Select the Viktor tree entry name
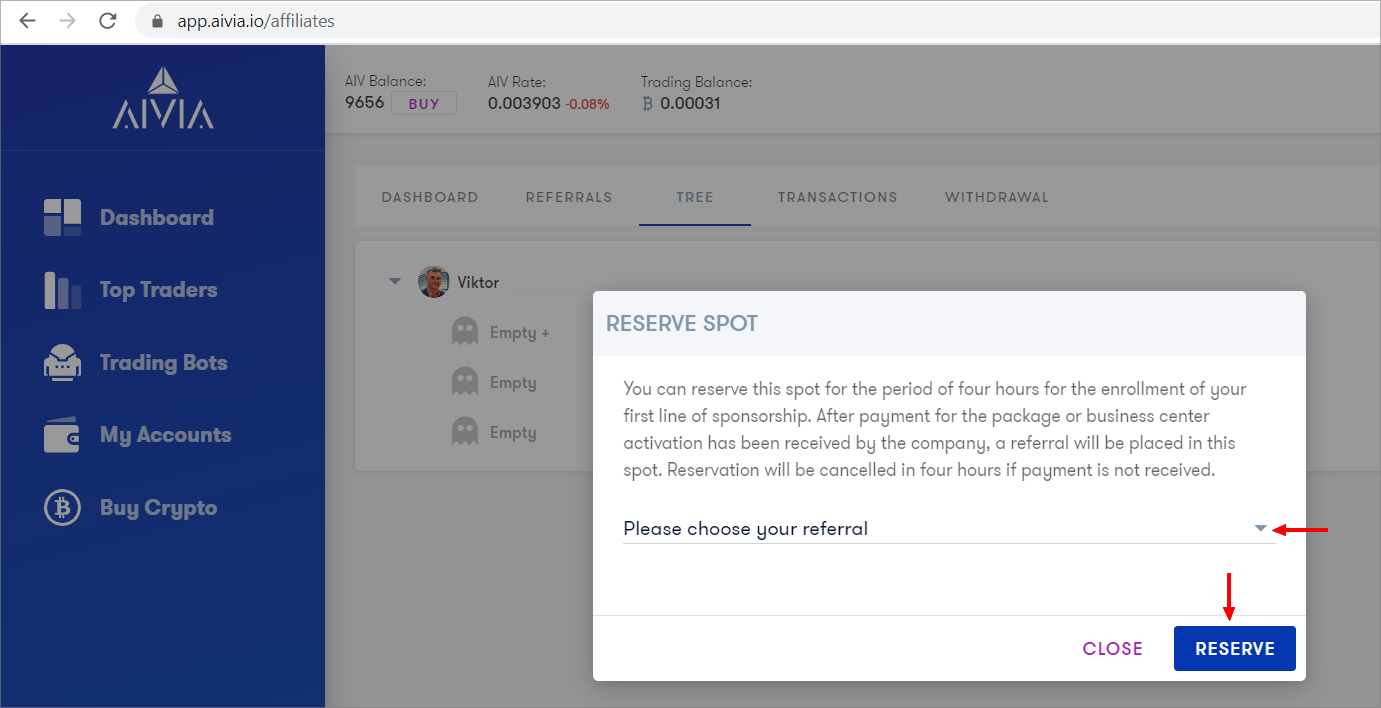1381x708 pixels. (x=478, y=282)
